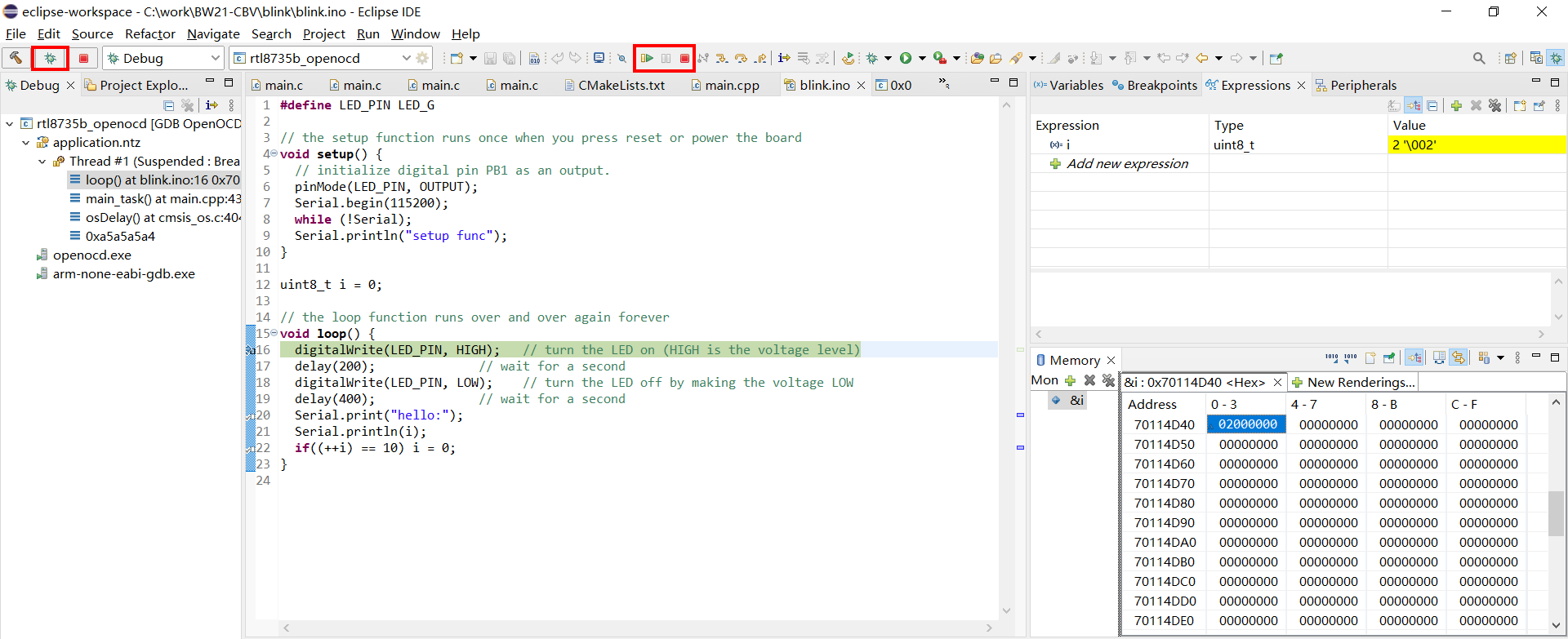The image size is (1568, 639).
Task: Click Search magnifier icon in toolbar
Action: coord(1479,58)
